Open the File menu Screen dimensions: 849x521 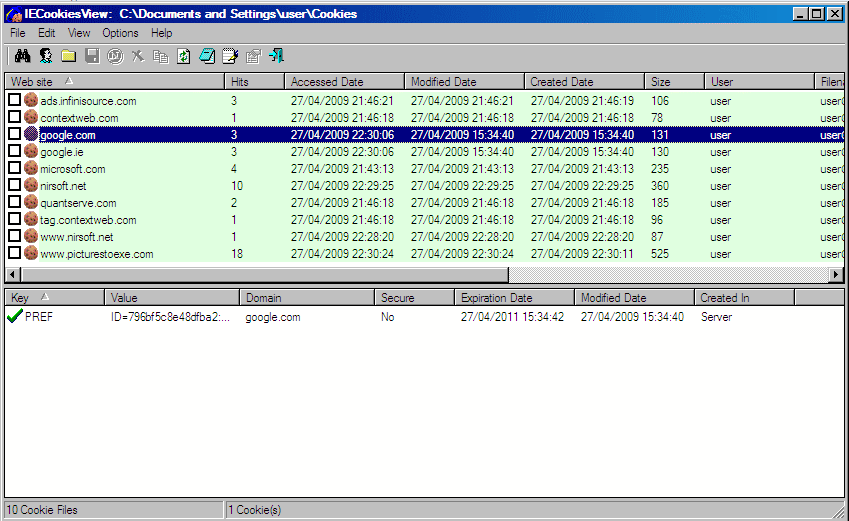[x=18, y=33]
